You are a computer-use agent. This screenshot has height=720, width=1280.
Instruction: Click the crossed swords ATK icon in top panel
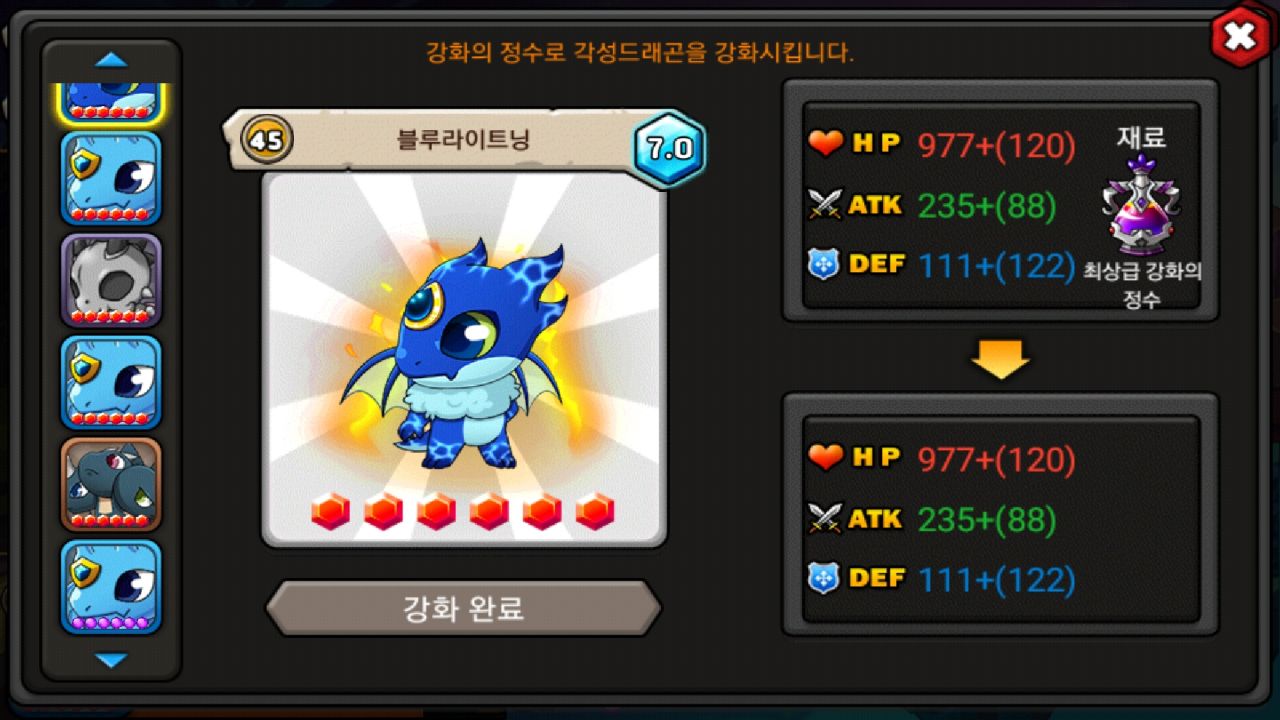tap(826, 205)
